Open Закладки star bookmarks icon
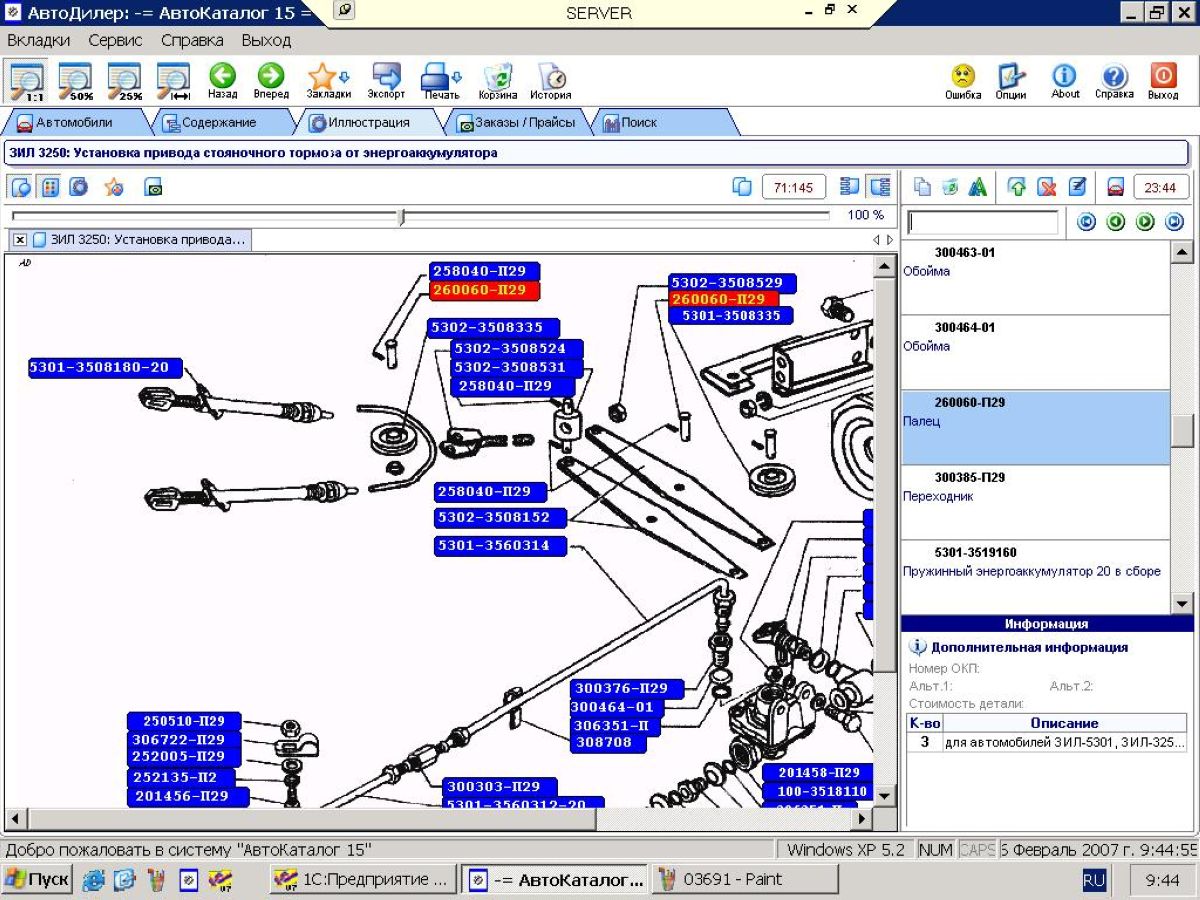This screenshot has height=900, width=1200. [x=322, y=81]
